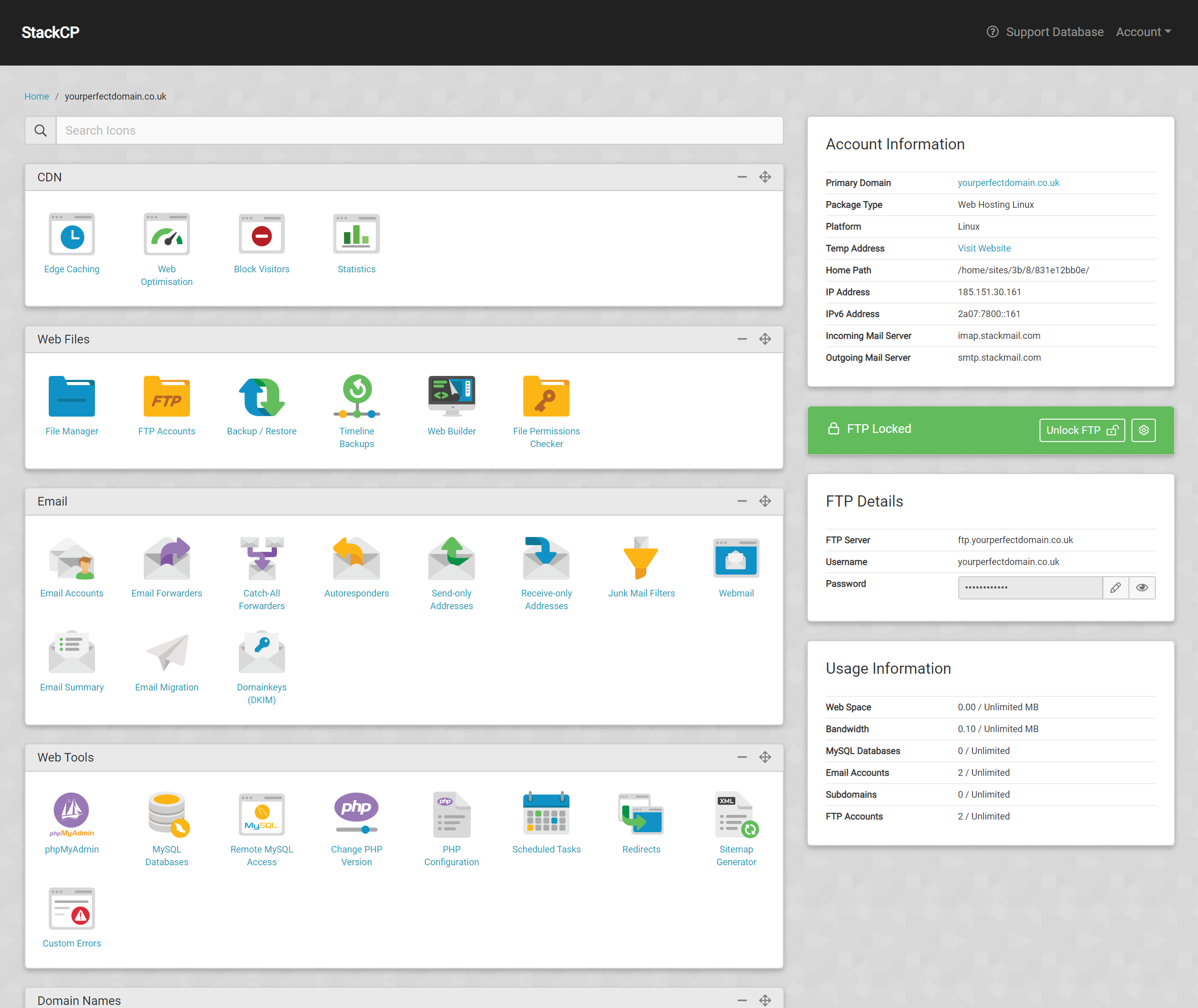Open Junk Mail Filters

coord(641,568)
